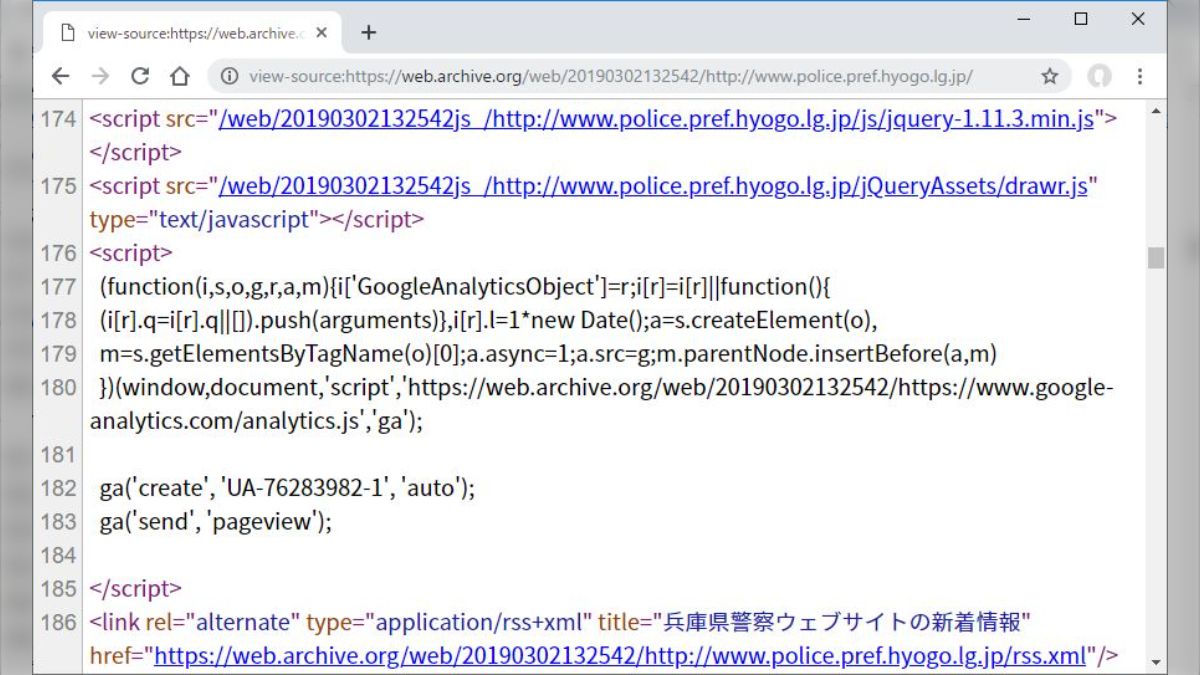
Task: Open the browser home page
Action: pyautogui.click(x=180, y=76)
